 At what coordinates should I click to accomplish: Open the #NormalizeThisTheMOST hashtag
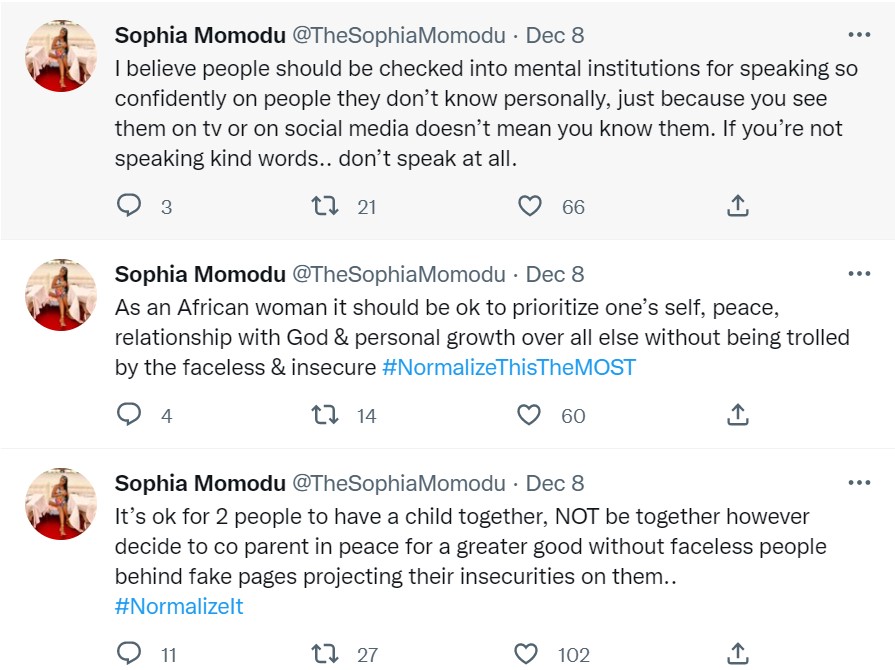pos(509,367)
